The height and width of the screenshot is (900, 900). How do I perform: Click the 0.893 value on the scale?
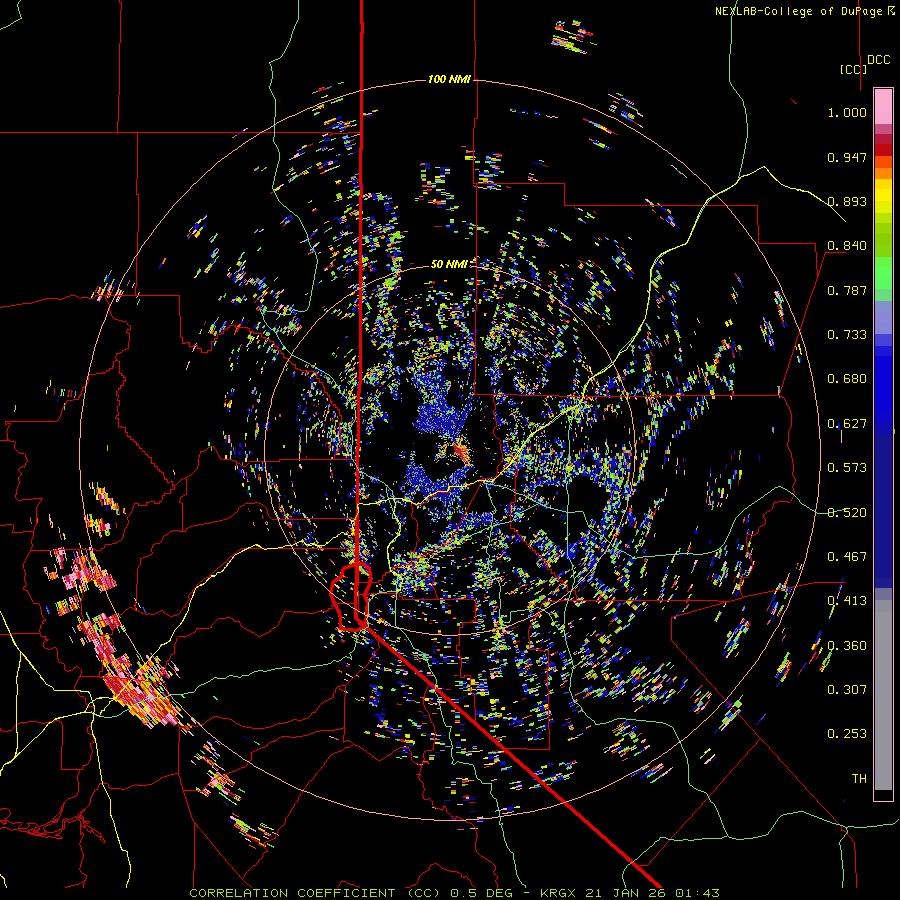pyautogui.click(x=847, y=201)
